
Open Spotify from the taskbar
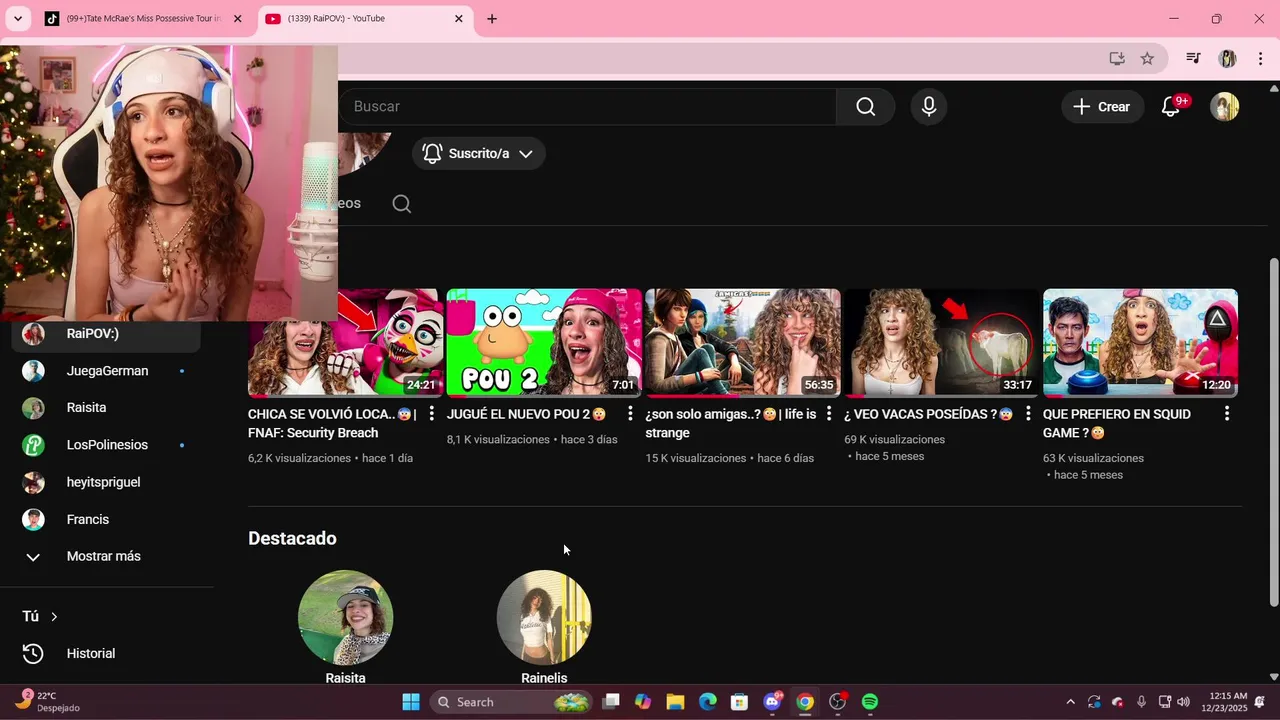(870, 702)
